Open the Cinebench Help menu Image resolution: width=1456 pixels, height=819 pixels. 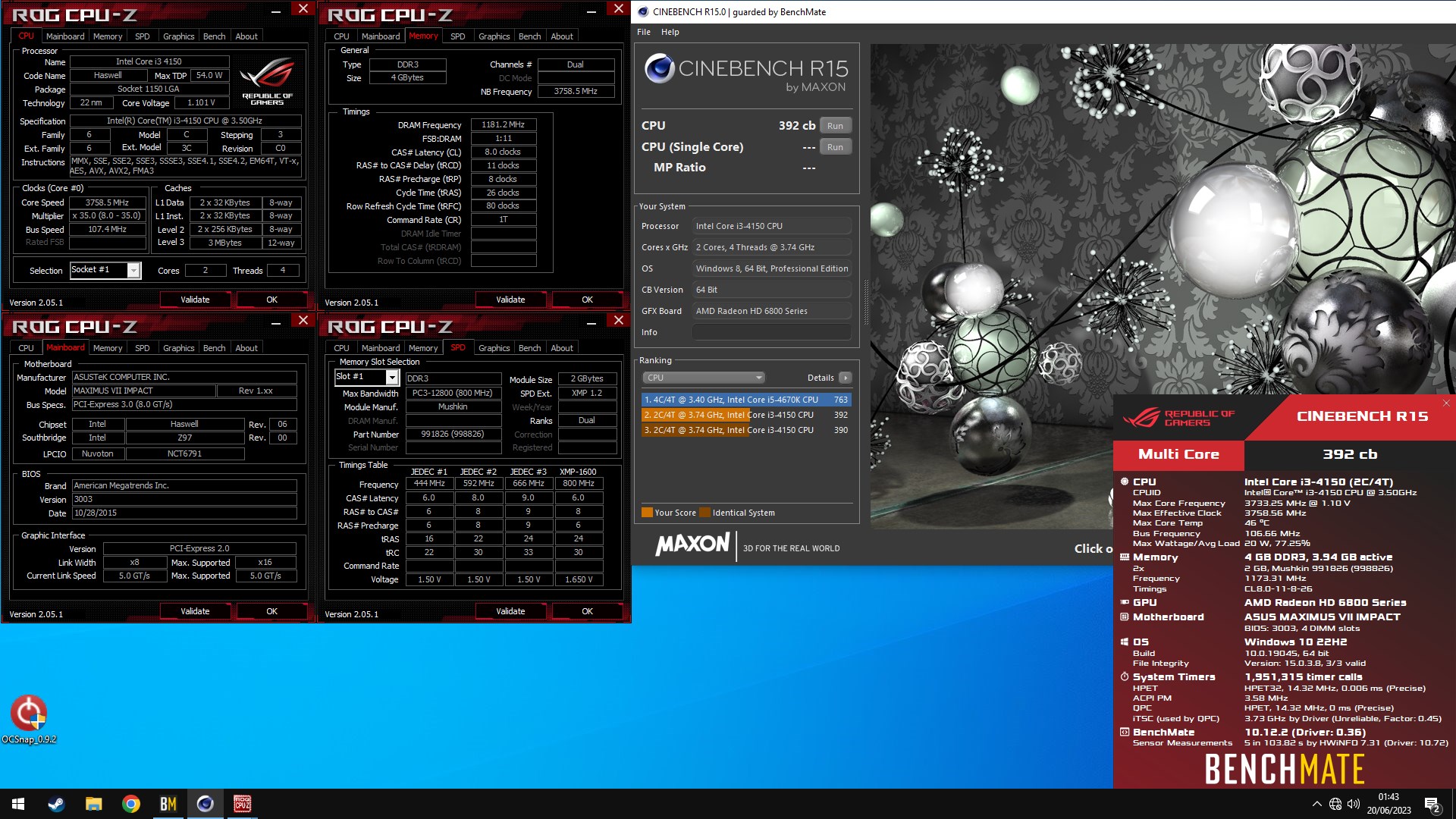click(x=670, y=32)
